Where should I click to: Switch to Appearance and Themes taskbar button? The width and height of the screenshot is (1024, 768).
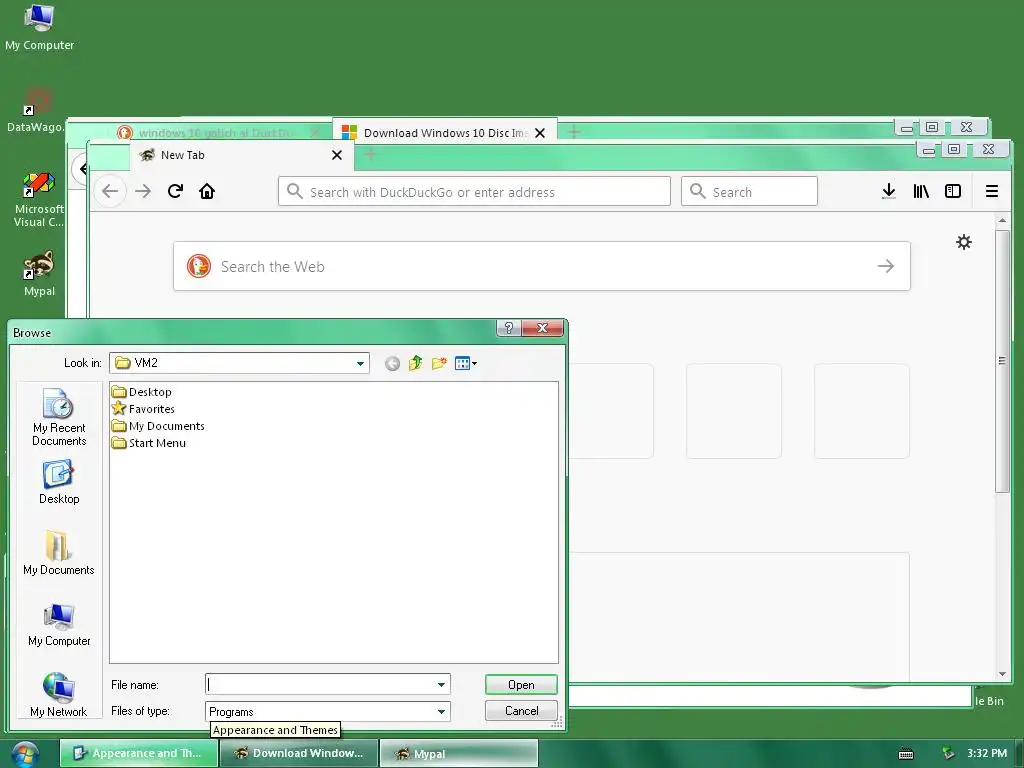point(138,753)
